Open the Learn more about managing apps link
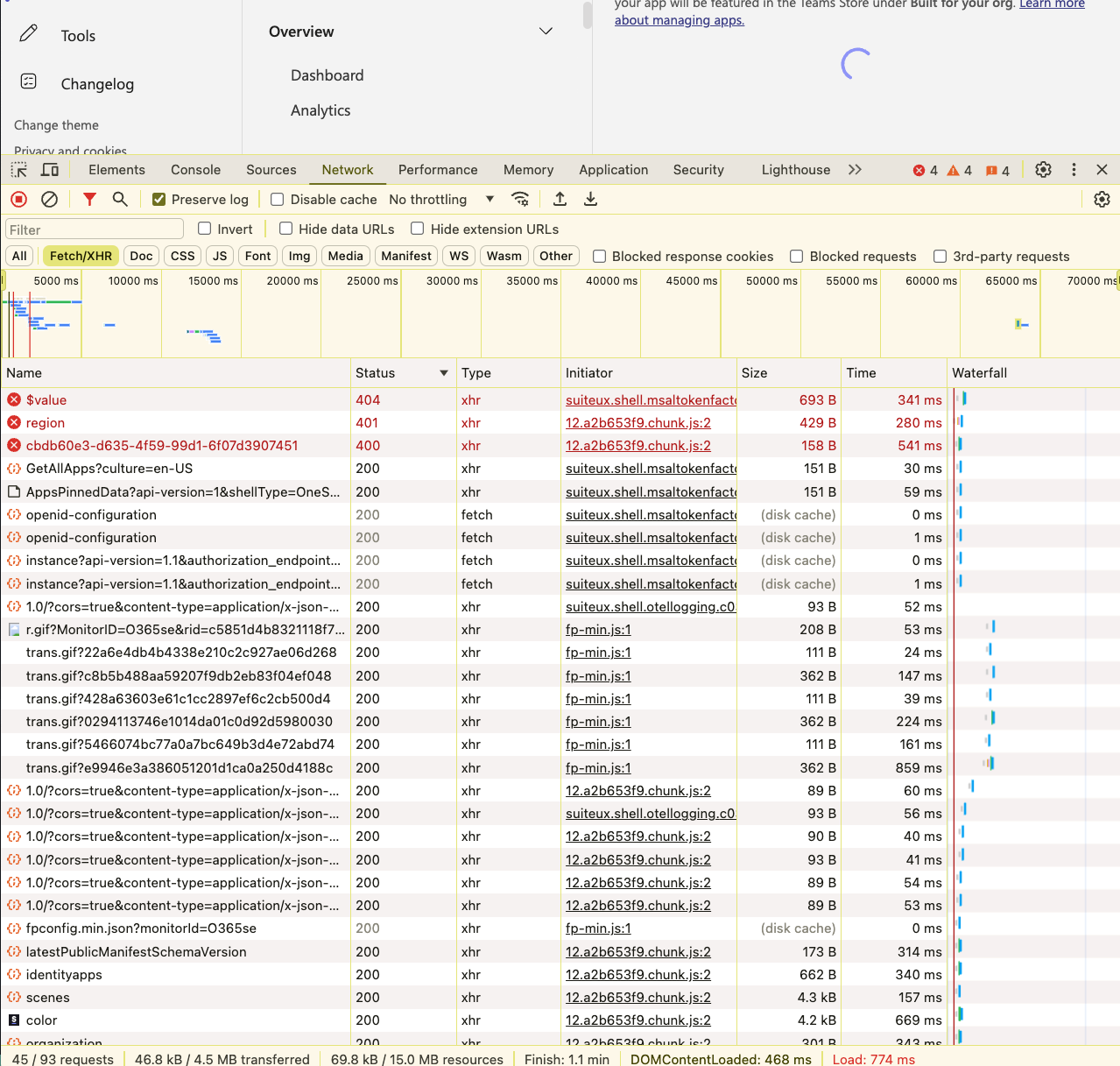This screenshot has width=1120, height=1066. [679, 20]
